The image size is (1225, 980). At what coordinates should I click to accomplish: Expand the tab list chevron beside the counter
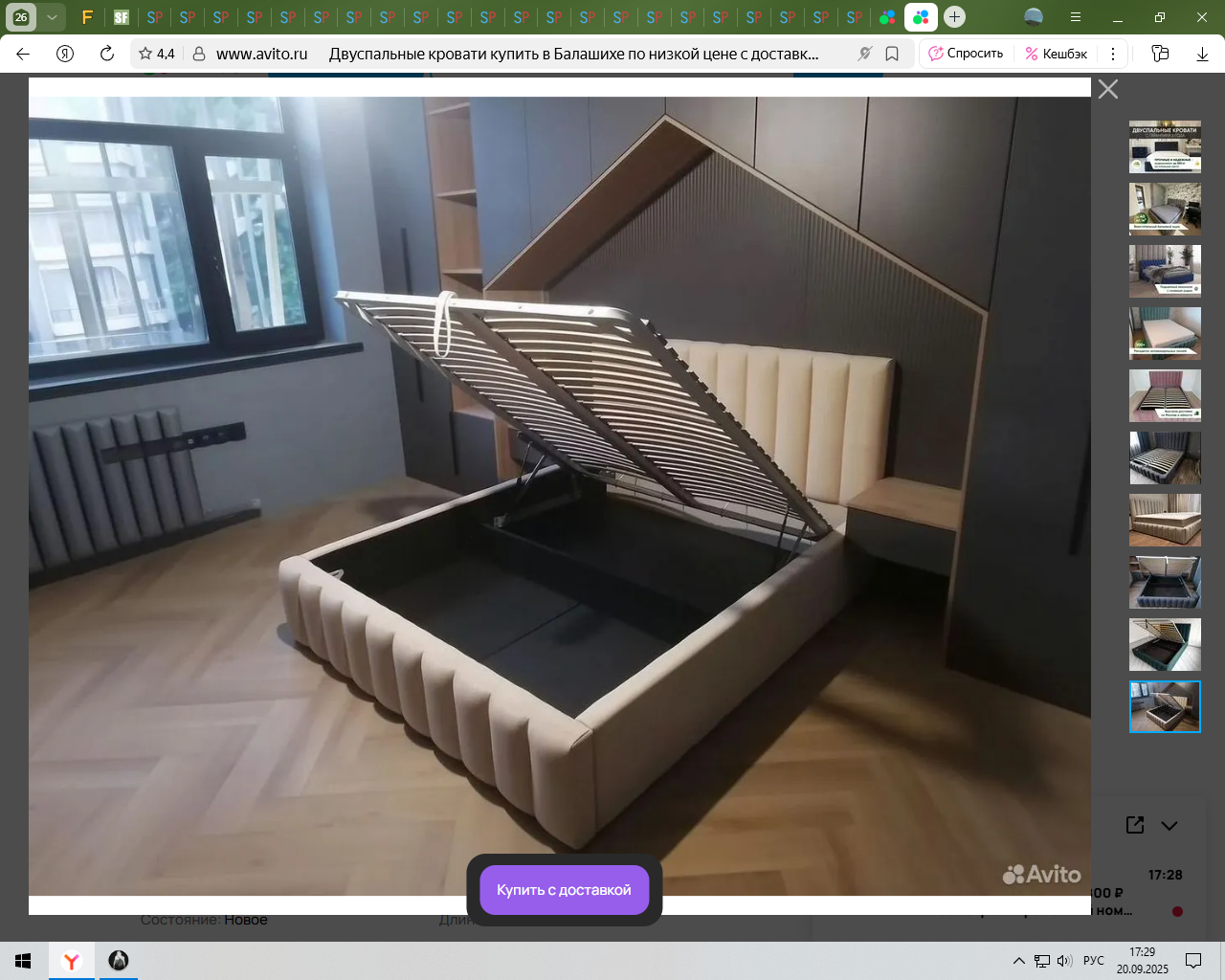[52, 17]
